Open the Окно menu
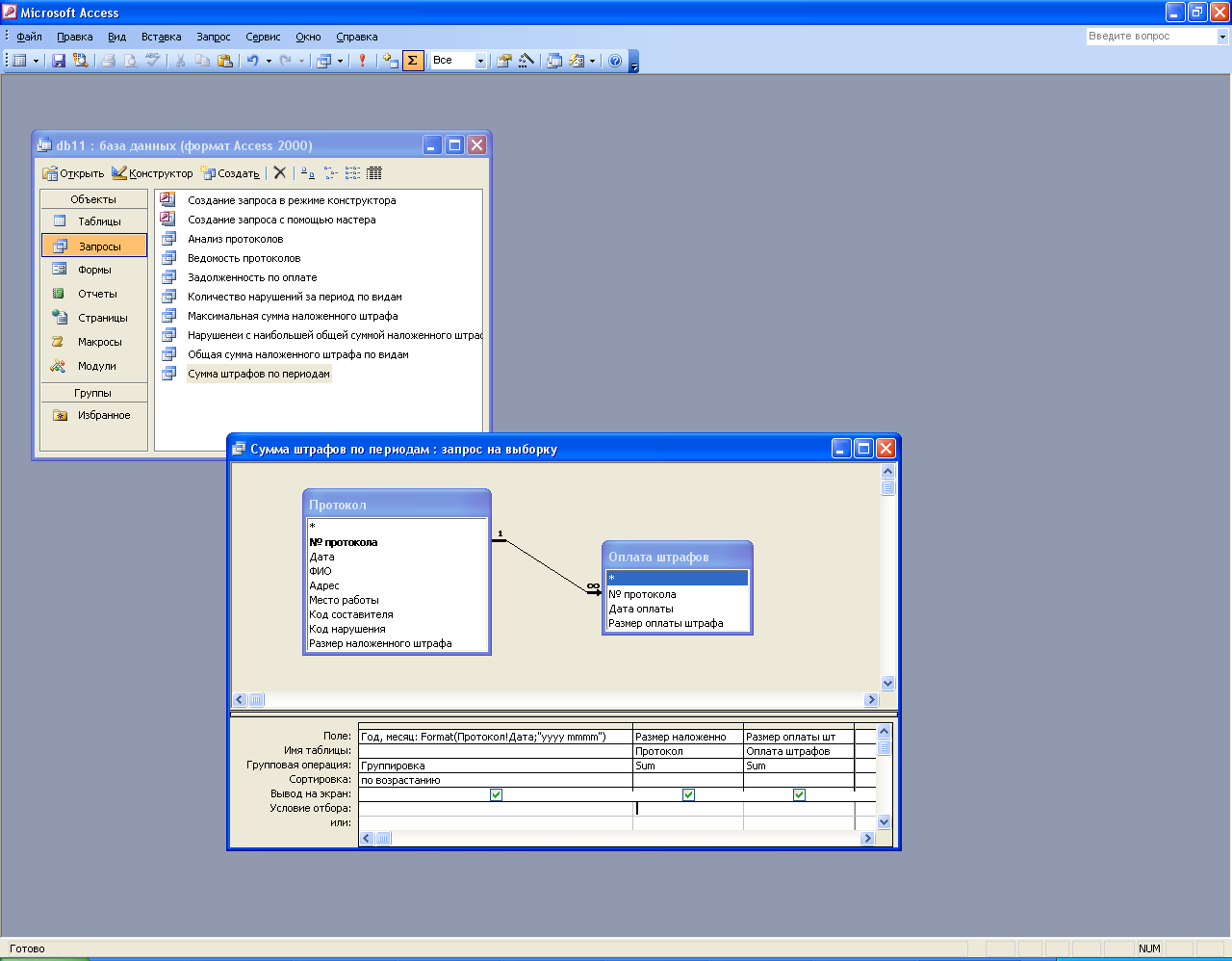1232x961 pixels. click(308, 37)
